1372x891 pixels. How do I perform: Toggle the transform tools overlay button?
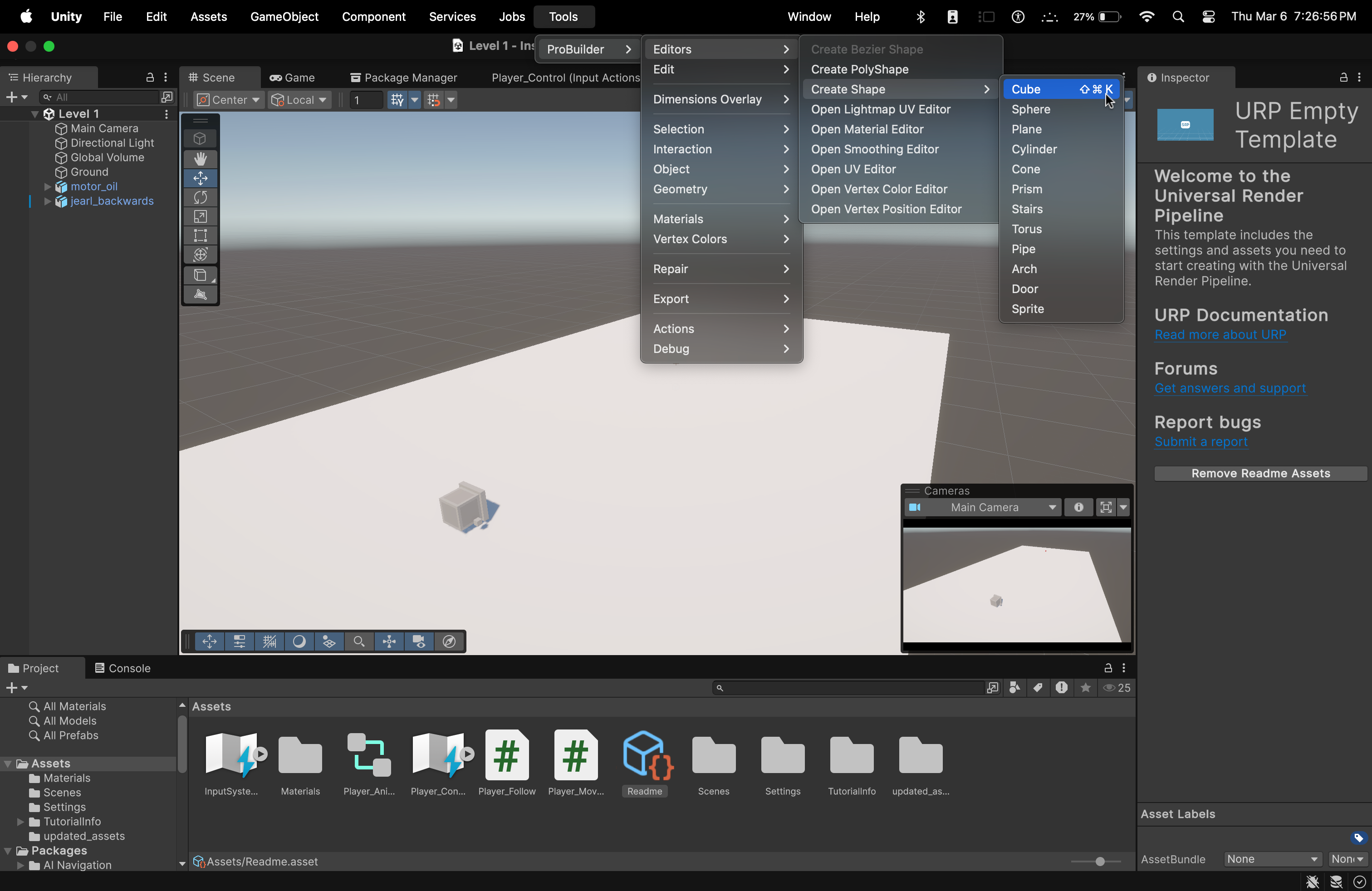point(210,641)
